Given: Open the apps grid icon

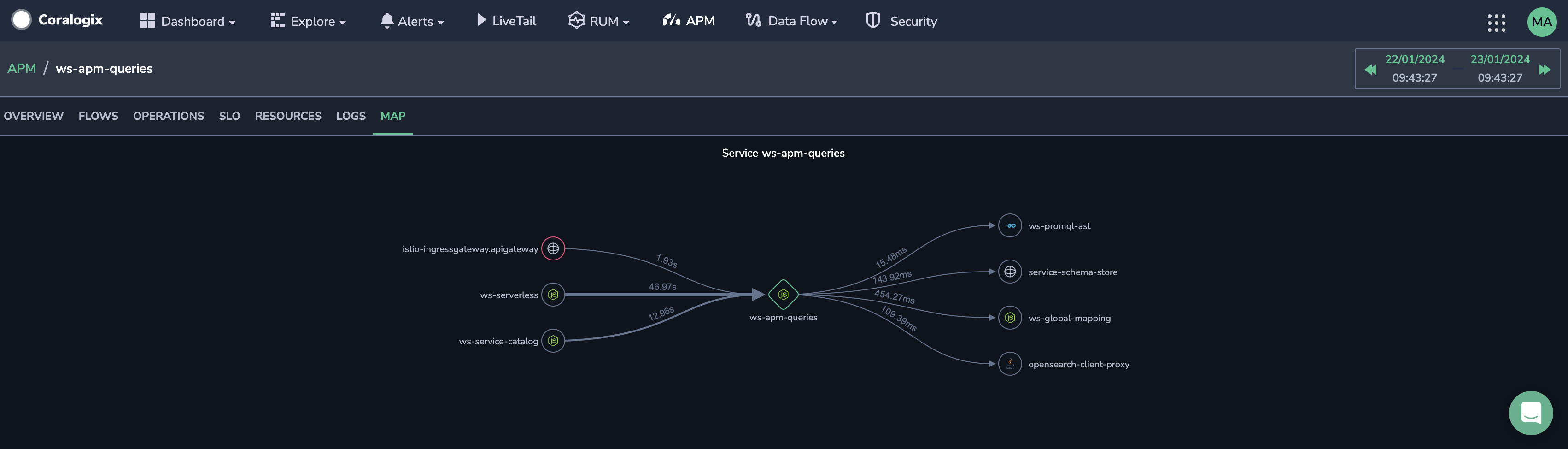Looking at the screenshot, I should 1496,23.
